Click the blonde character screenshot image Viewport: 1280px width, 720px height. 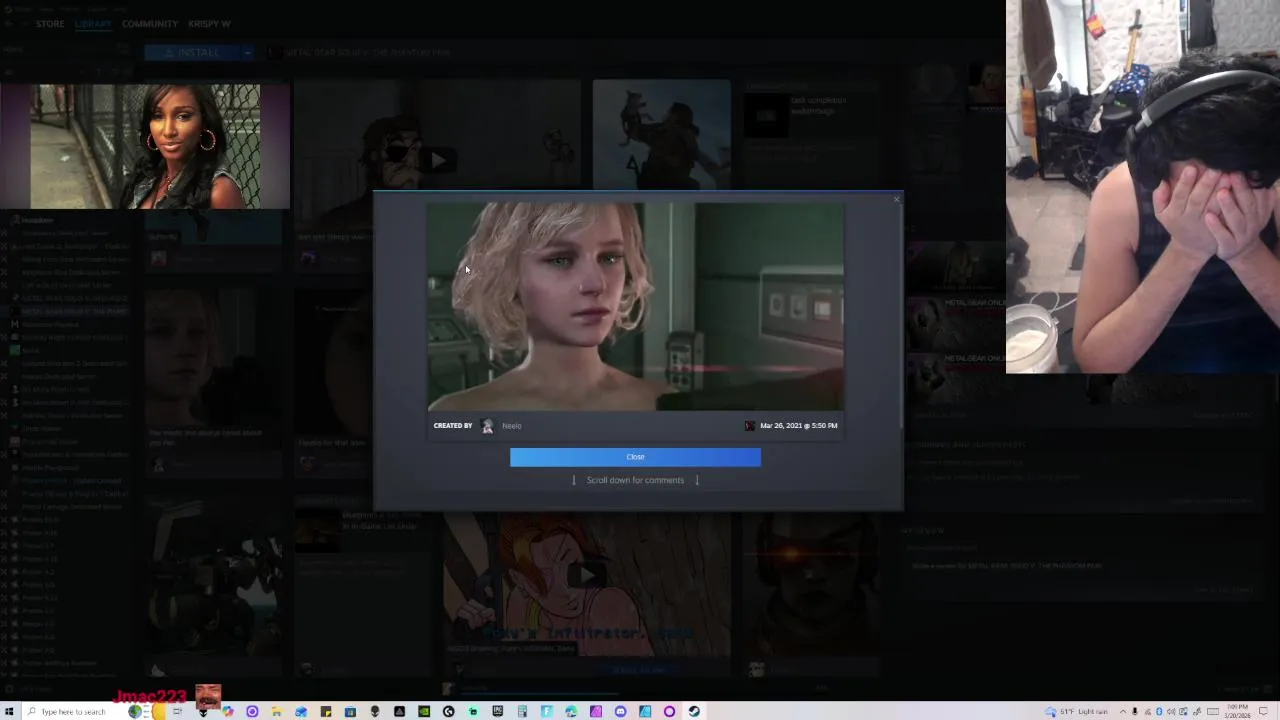pos(635,307)
